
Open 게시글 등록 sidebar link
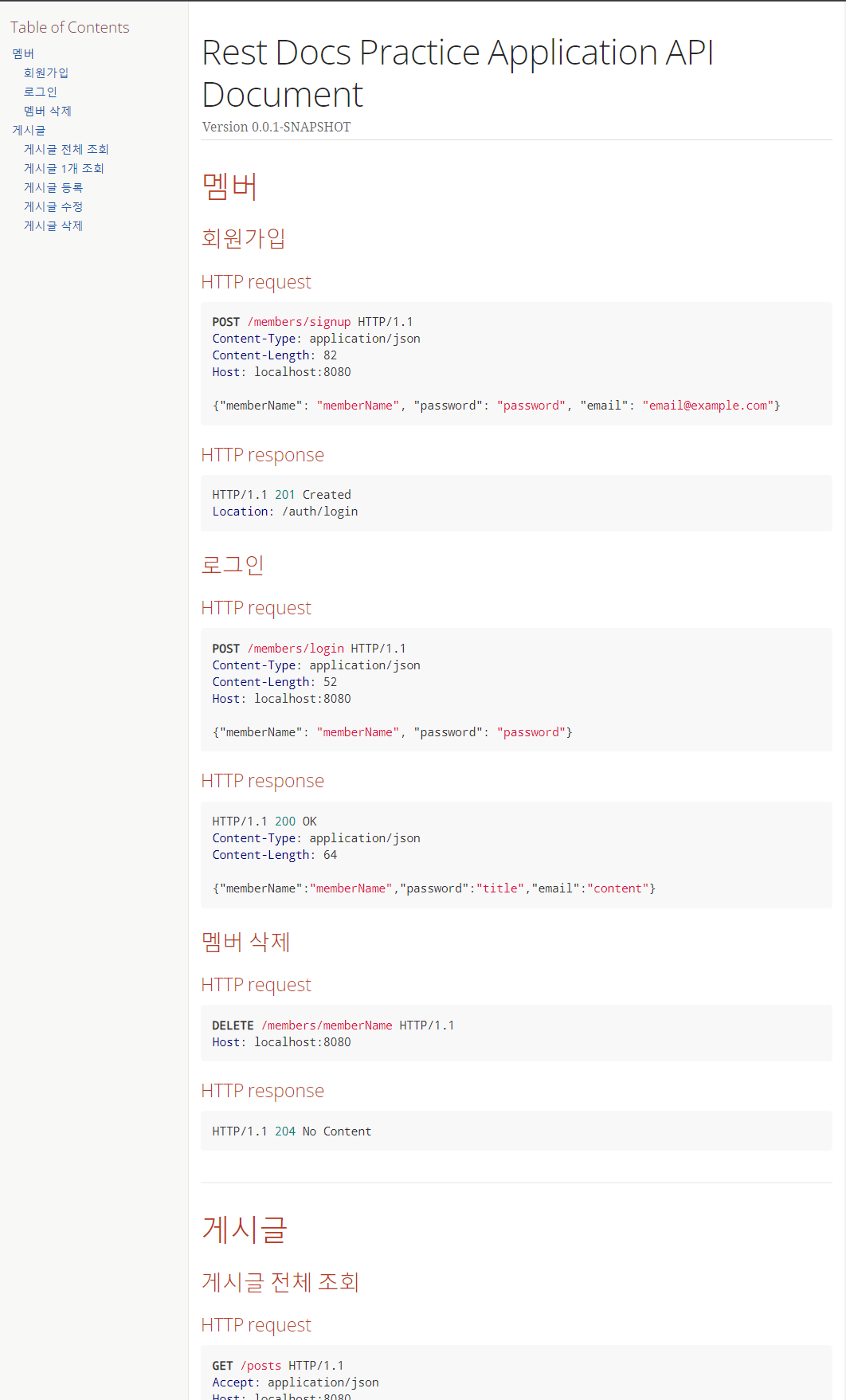pyautogui.click(x=53, y=187)
